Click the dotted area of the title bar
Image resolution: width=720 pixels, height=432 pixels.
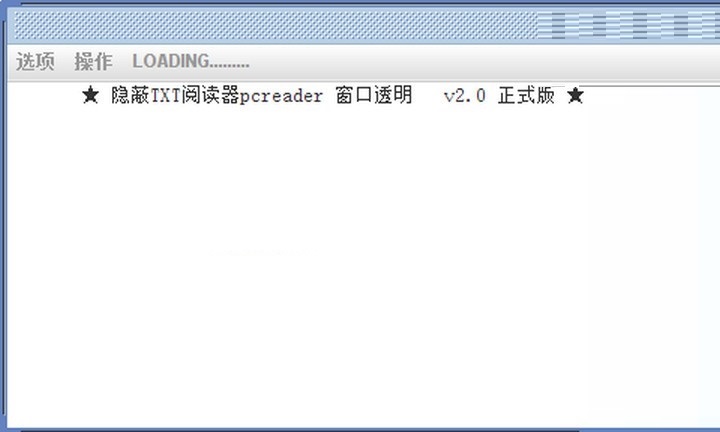[x=276, y=25]
